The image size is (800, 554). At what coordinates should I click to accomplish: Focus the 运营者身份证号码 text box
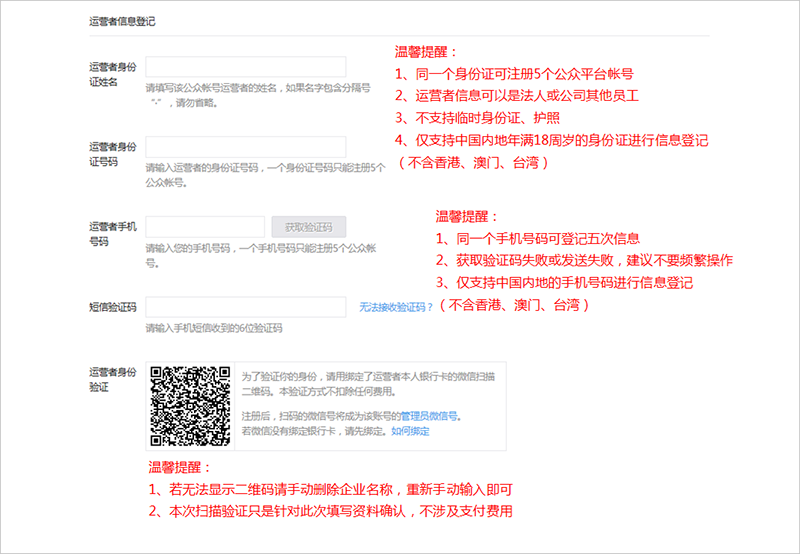(245, 147)
